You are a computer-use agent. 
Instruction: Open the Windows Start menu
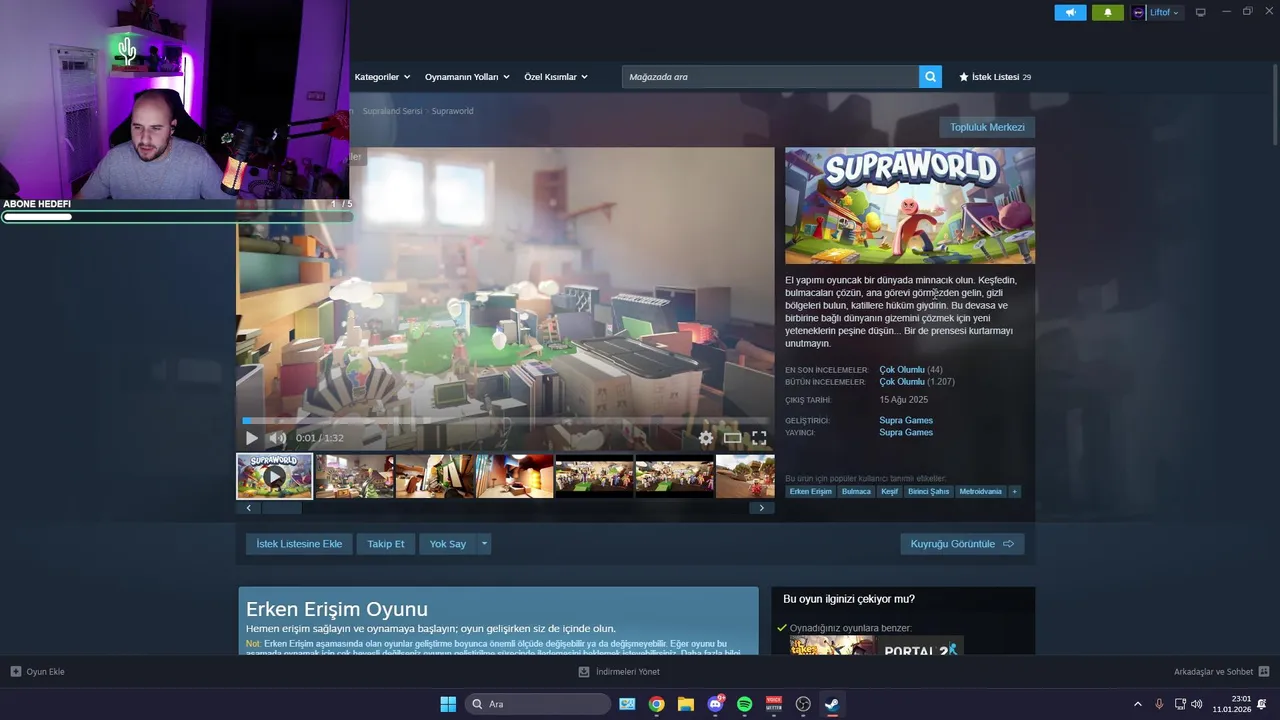tap(448, 704)
